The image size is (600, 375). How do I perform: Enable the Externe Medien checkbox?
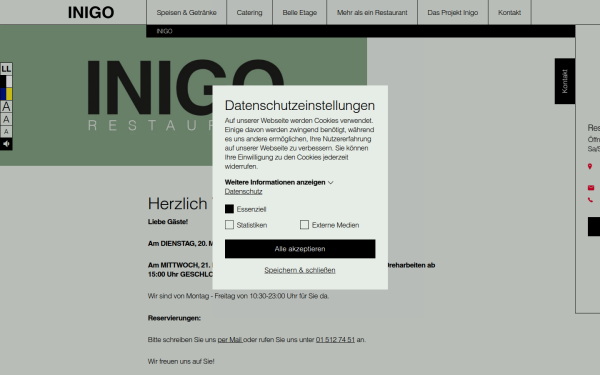[x=304, y=225]
